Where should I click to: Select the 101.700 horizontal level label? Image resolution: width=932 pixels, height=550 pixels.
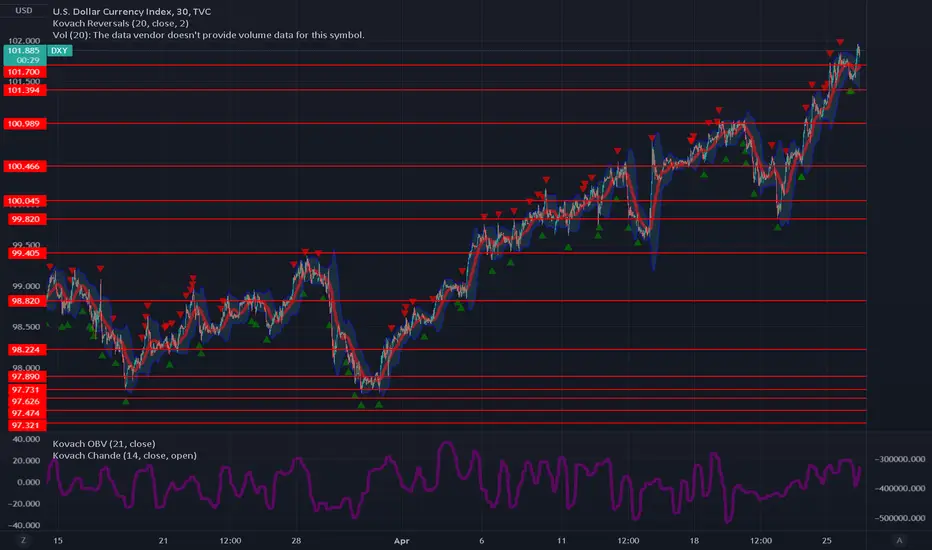[x=24, y=72]
